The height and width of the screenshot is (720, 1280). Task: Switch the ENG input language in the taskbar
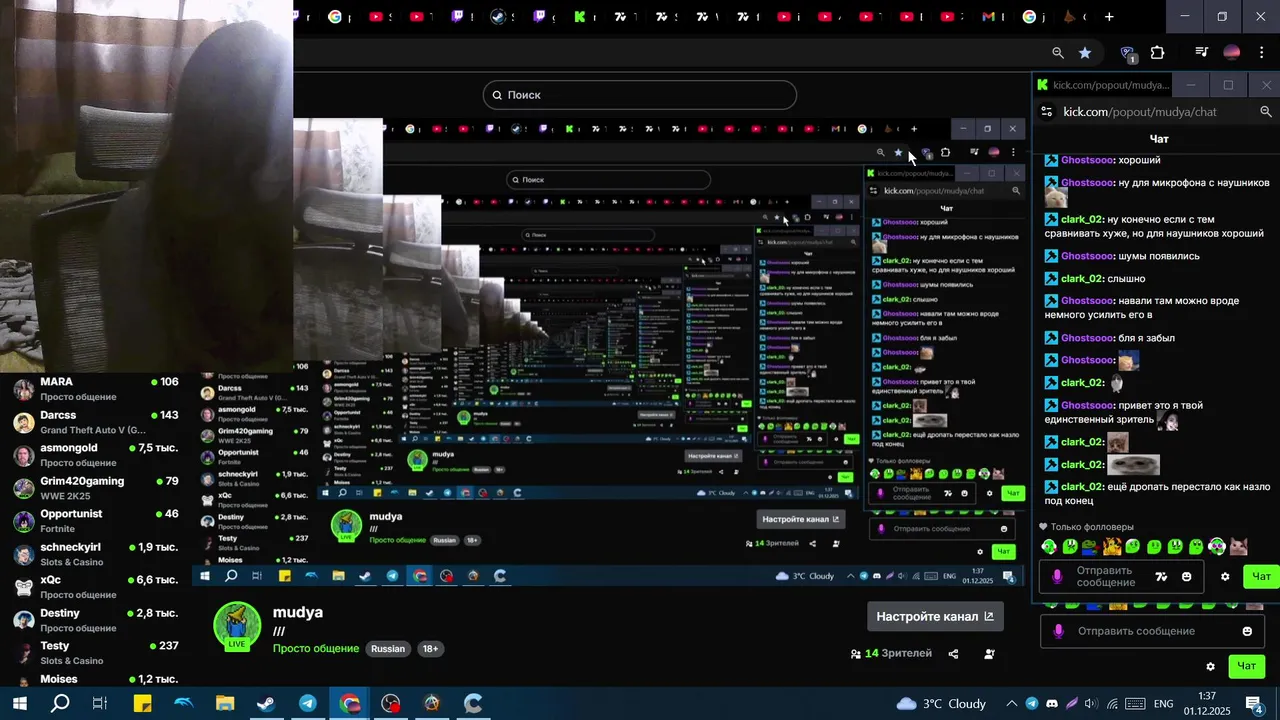pos(1164,704)
